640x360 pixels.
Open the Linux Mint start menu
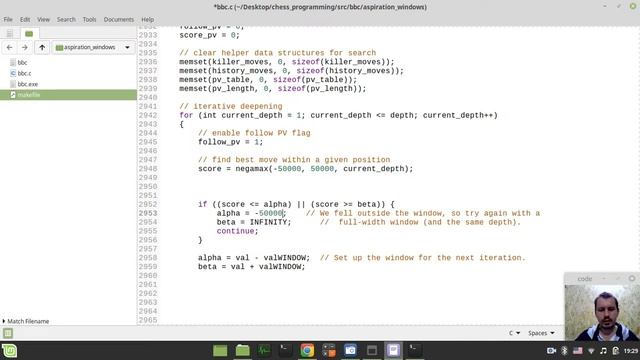[9, 351]
